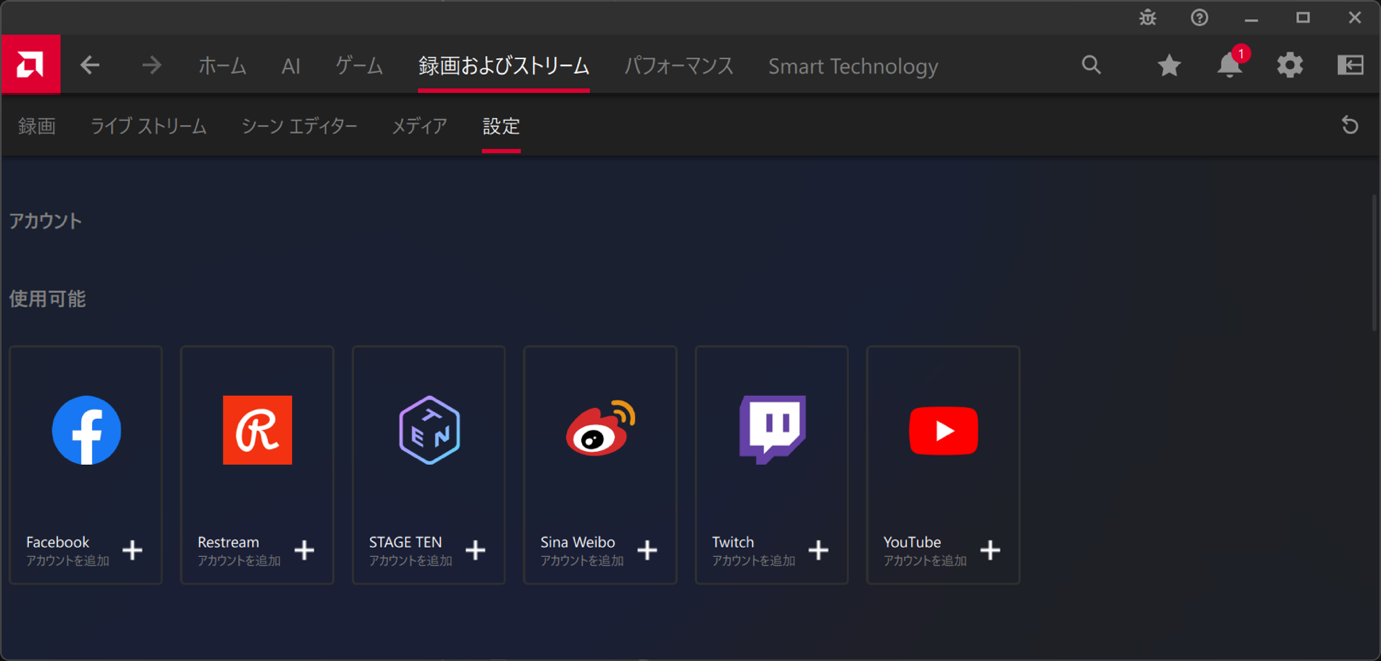1381x661 pixels.
Task: Add a YouTube account with plus
Action: 990,550
